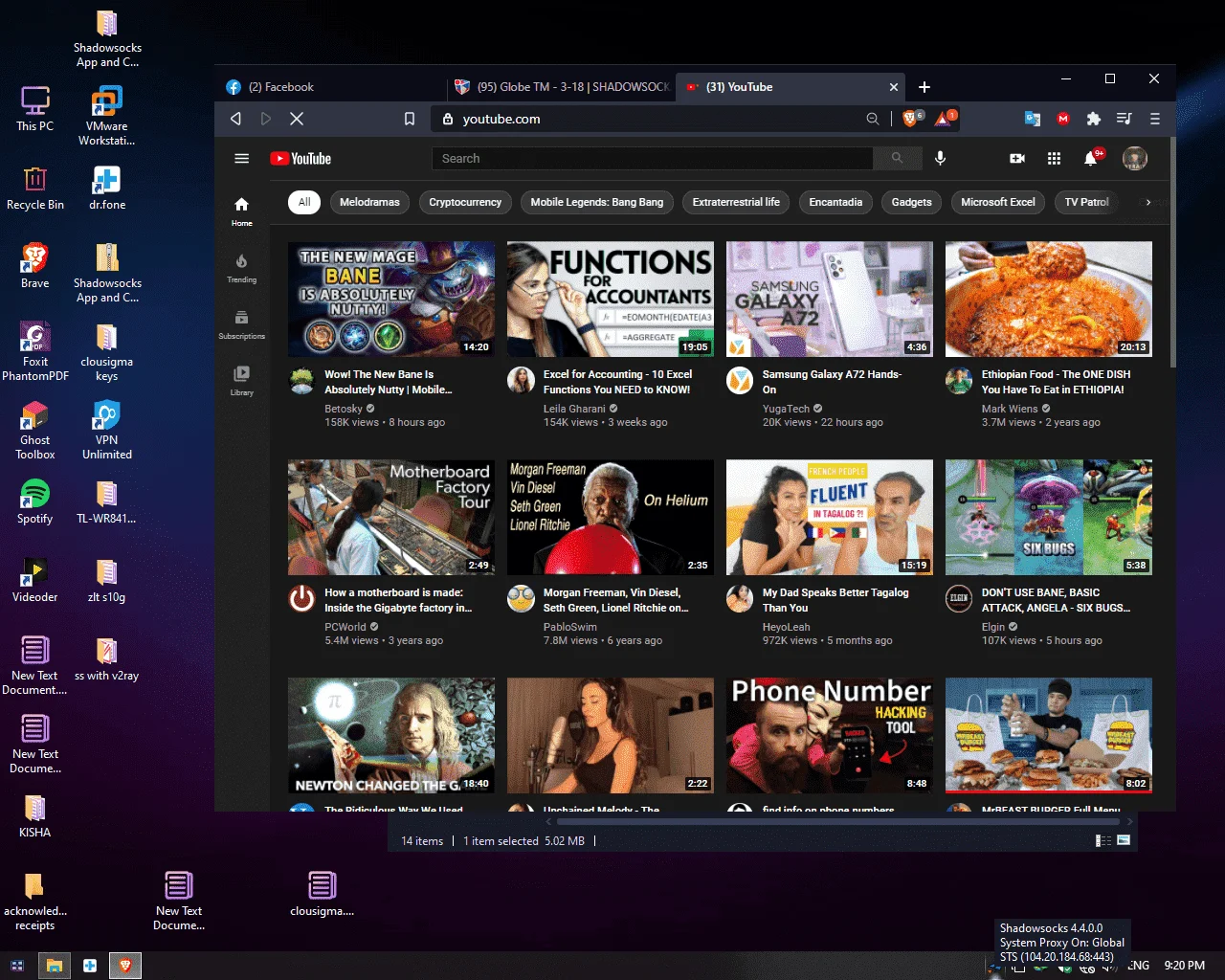Filter by the Encantadia chip

(835, 202)
